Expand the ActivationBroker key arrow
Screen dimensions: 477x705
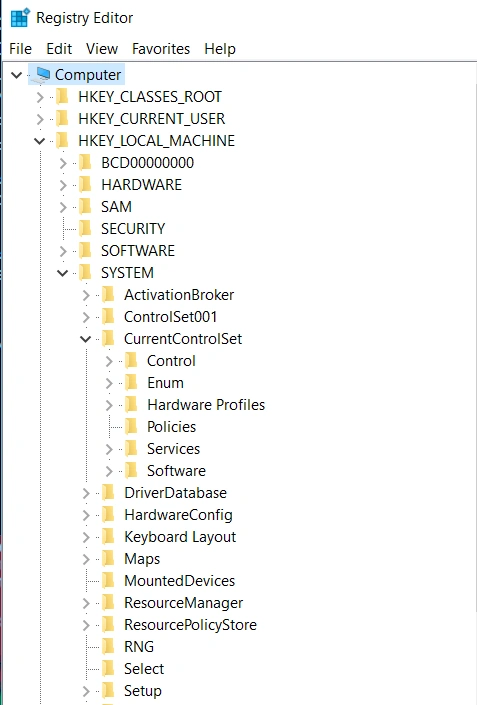tap(86, 295)
